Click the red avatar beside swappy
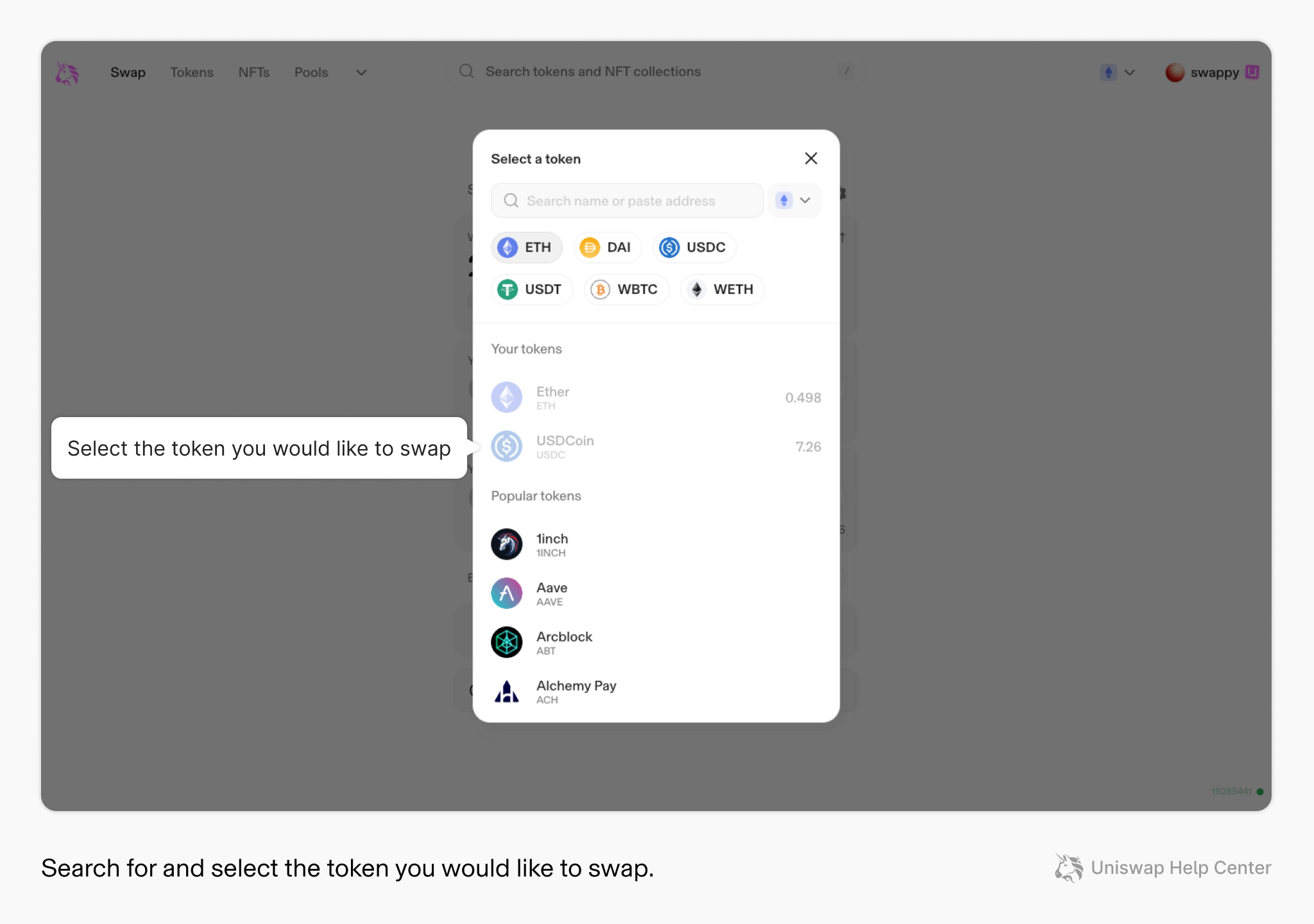1314x924 pixels. point(1175,73)
